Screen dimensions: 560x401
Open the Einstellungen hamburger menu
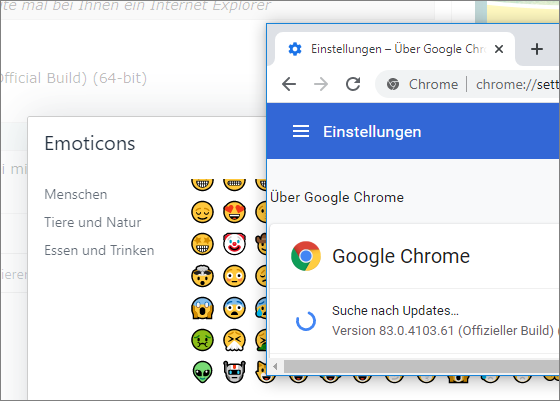301,131
